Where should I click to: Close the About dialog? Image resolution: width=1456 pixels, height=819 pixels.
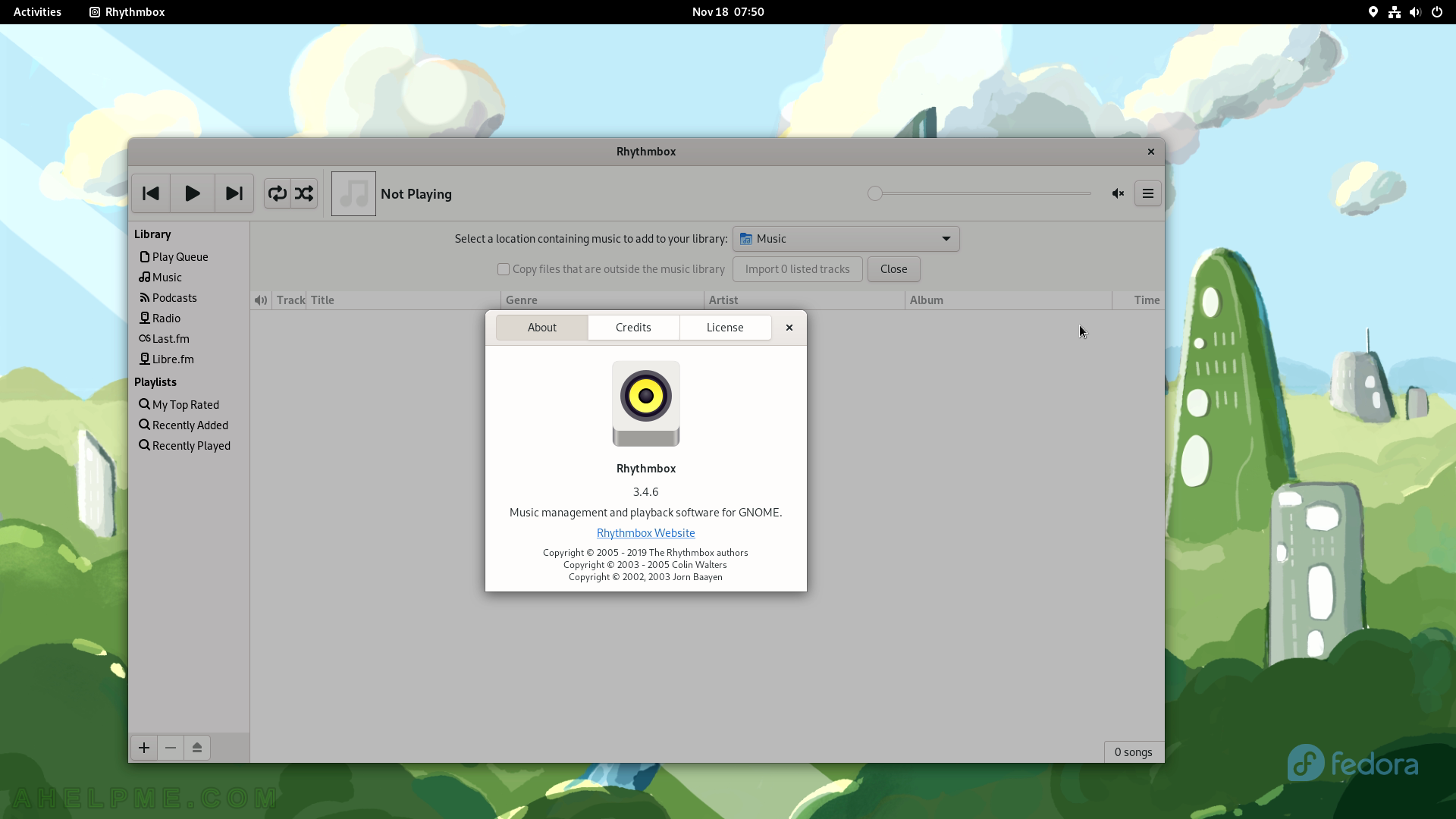pos(789,328)
